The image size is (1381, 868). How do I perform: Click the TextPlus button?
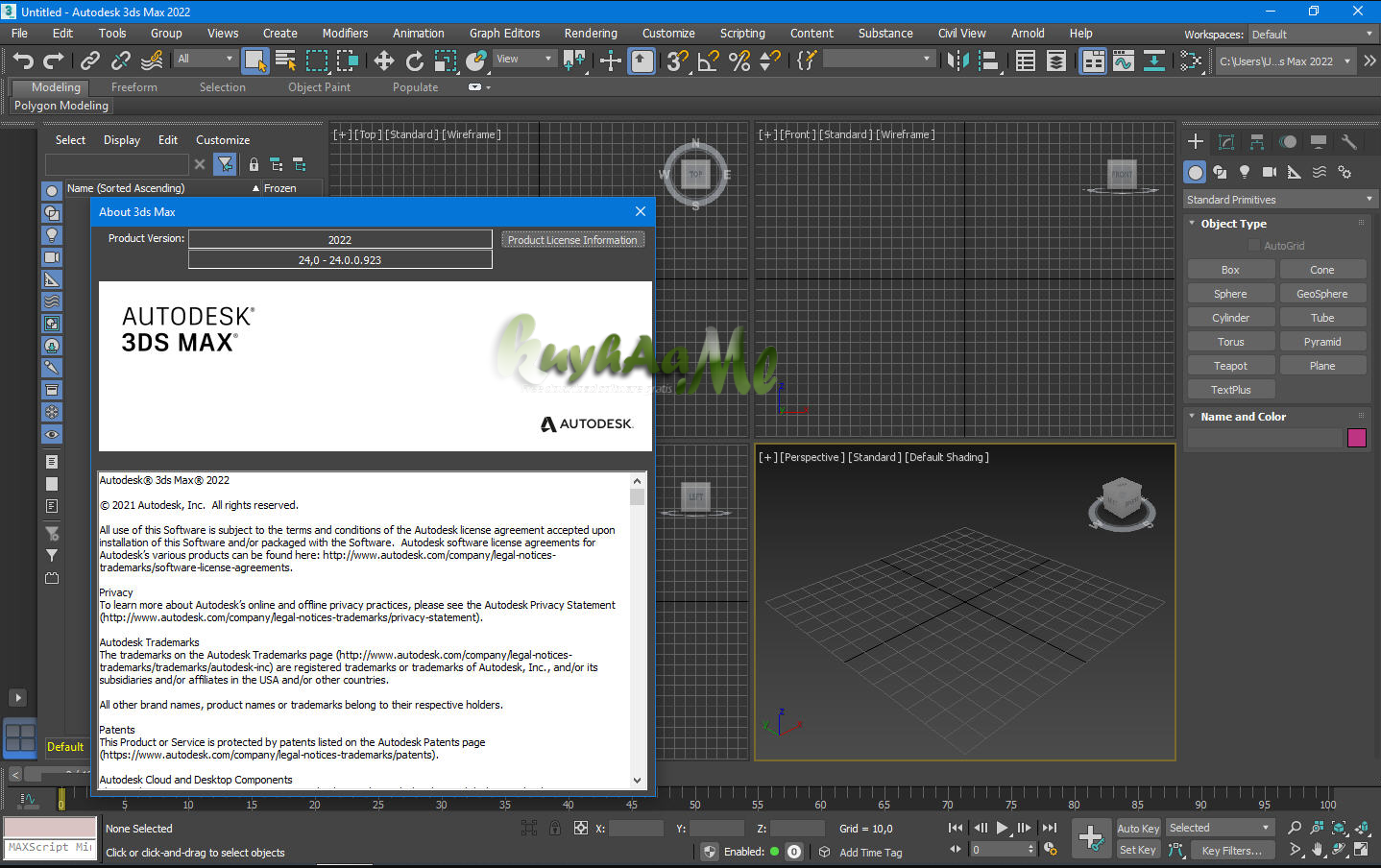[1230, 390]
